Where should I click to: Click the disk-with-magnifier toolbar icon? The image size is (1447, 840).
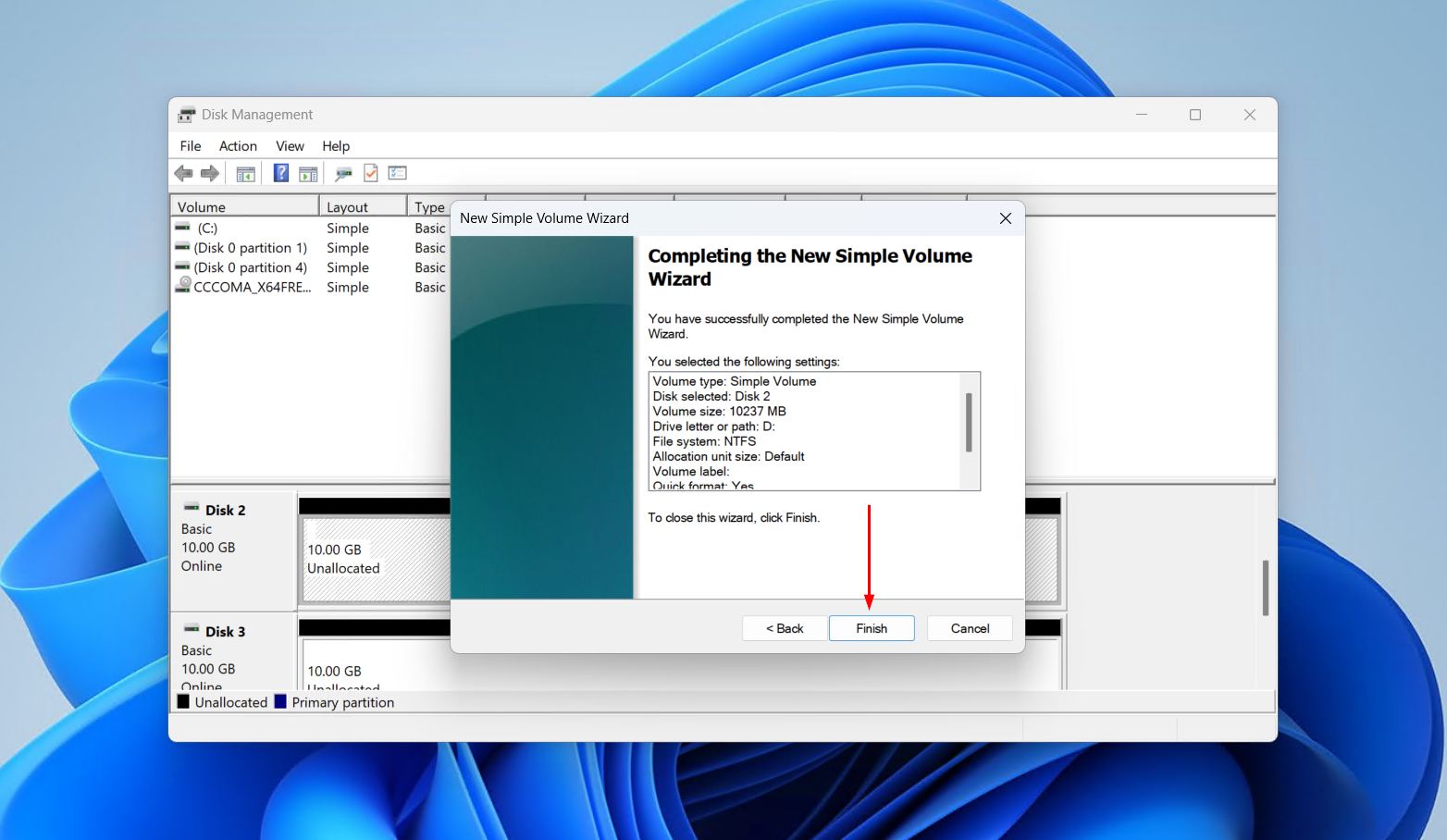[x=343, y=173]
